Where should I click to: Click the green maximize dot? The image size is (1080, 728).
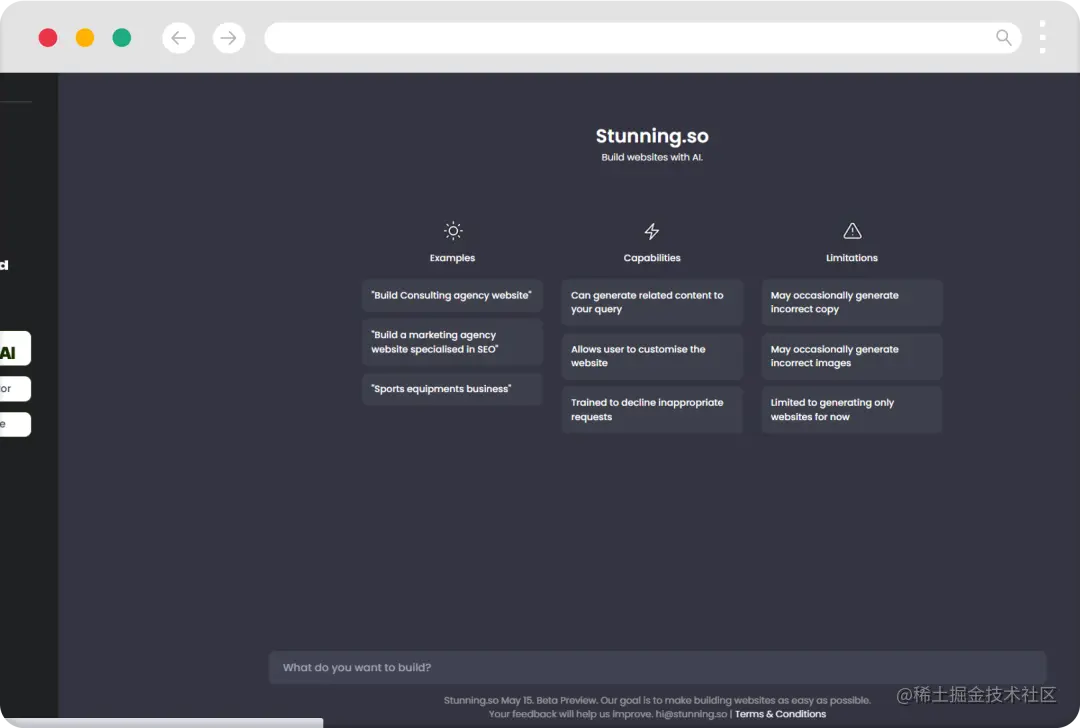[122, 38]
